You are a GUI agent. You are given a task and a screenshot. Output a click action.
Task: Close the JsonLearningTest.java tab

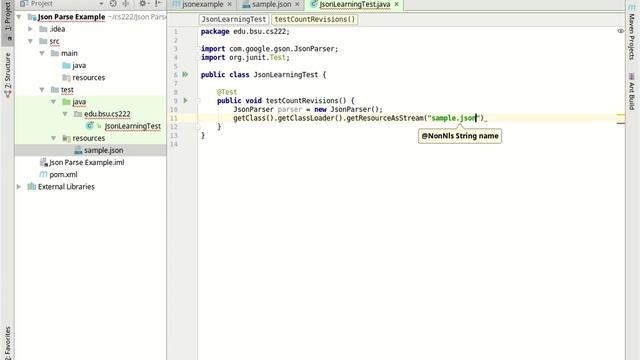pos(396,4)
